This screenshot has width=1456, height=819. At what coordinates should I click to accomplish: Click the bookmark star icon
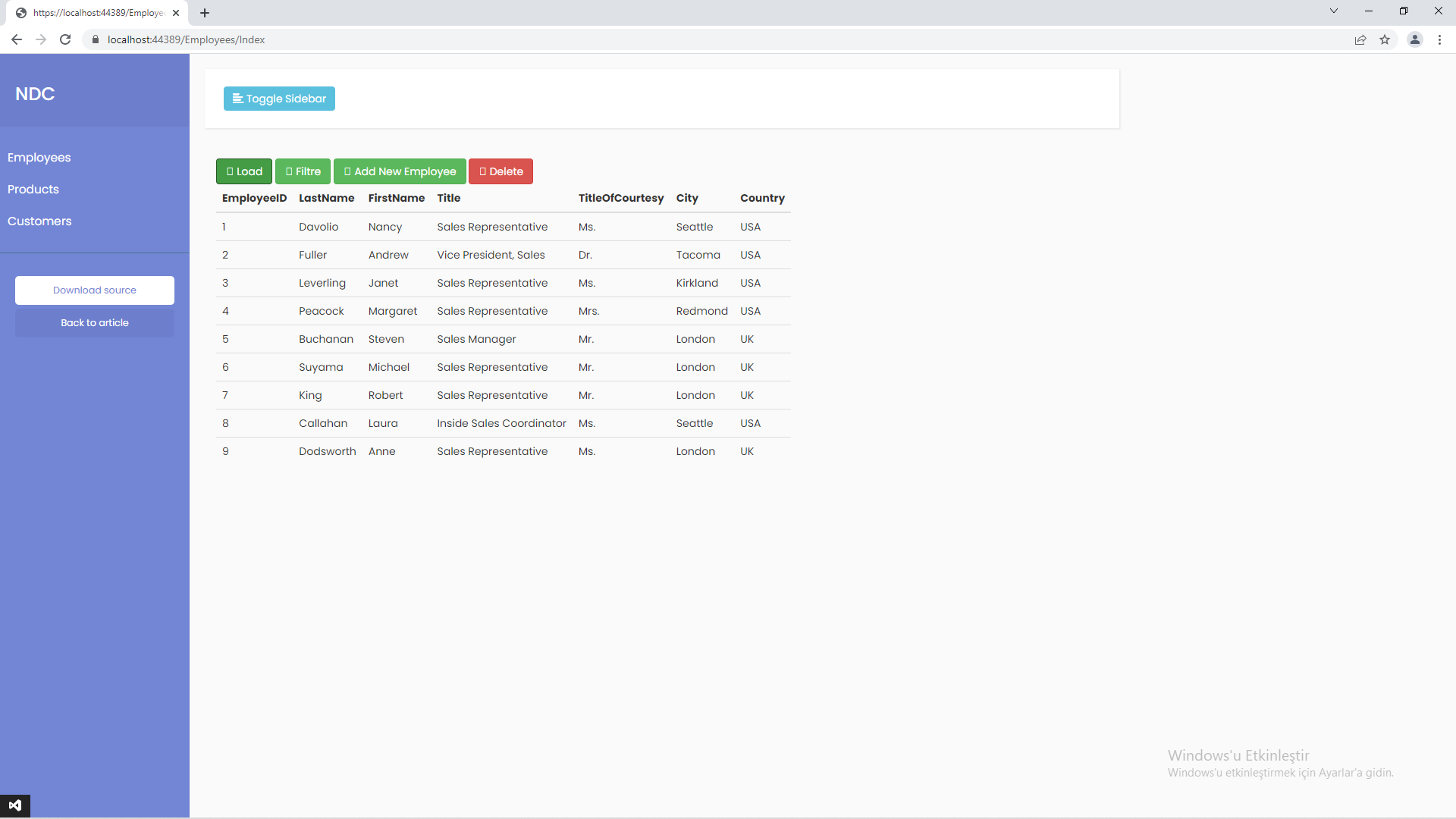point(1385,39)
